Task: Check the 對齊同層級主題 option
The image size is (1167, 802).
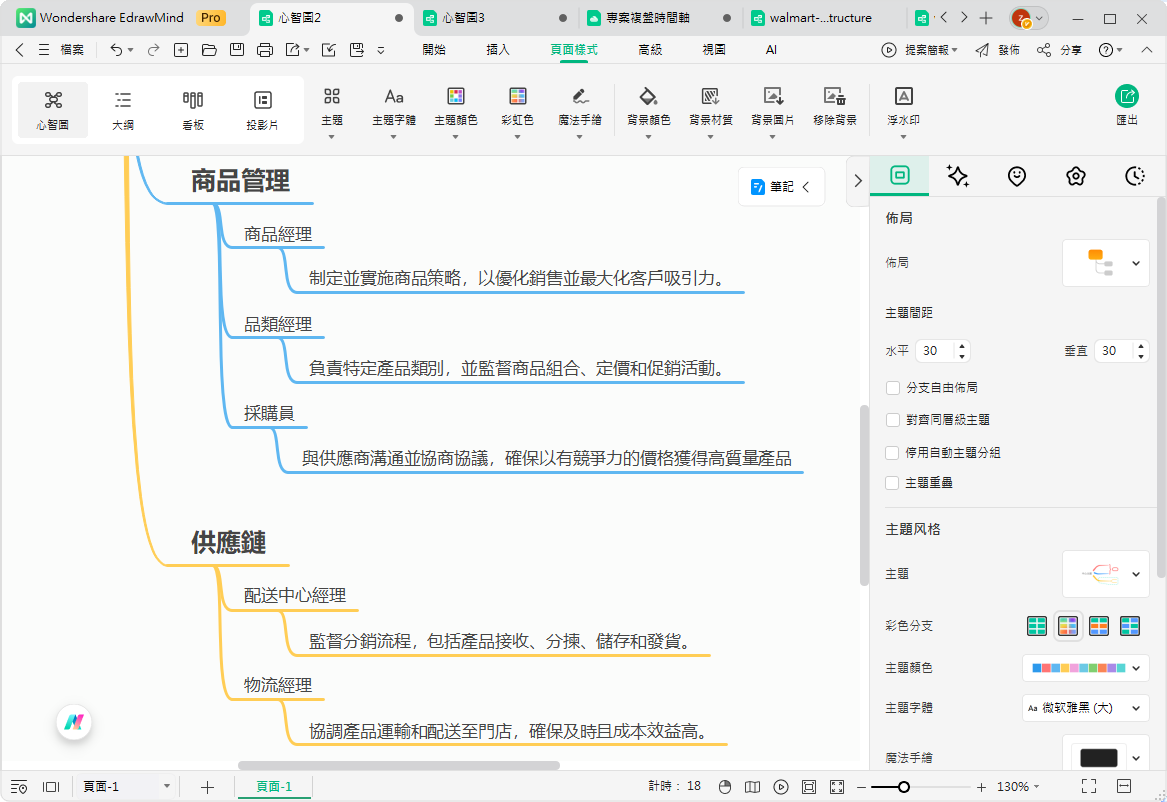Action: [x=893, y=420]
